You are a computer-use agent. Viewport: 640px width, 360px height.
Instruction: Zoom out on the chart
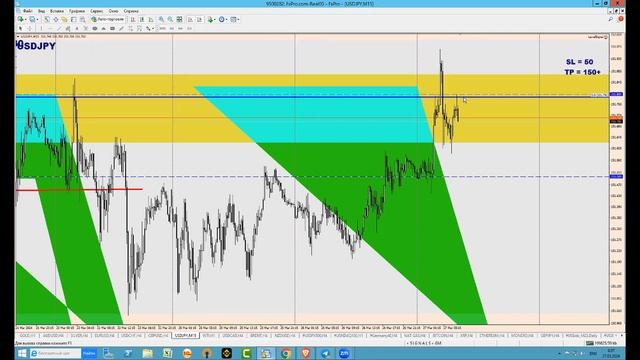(x=170, y=20)
